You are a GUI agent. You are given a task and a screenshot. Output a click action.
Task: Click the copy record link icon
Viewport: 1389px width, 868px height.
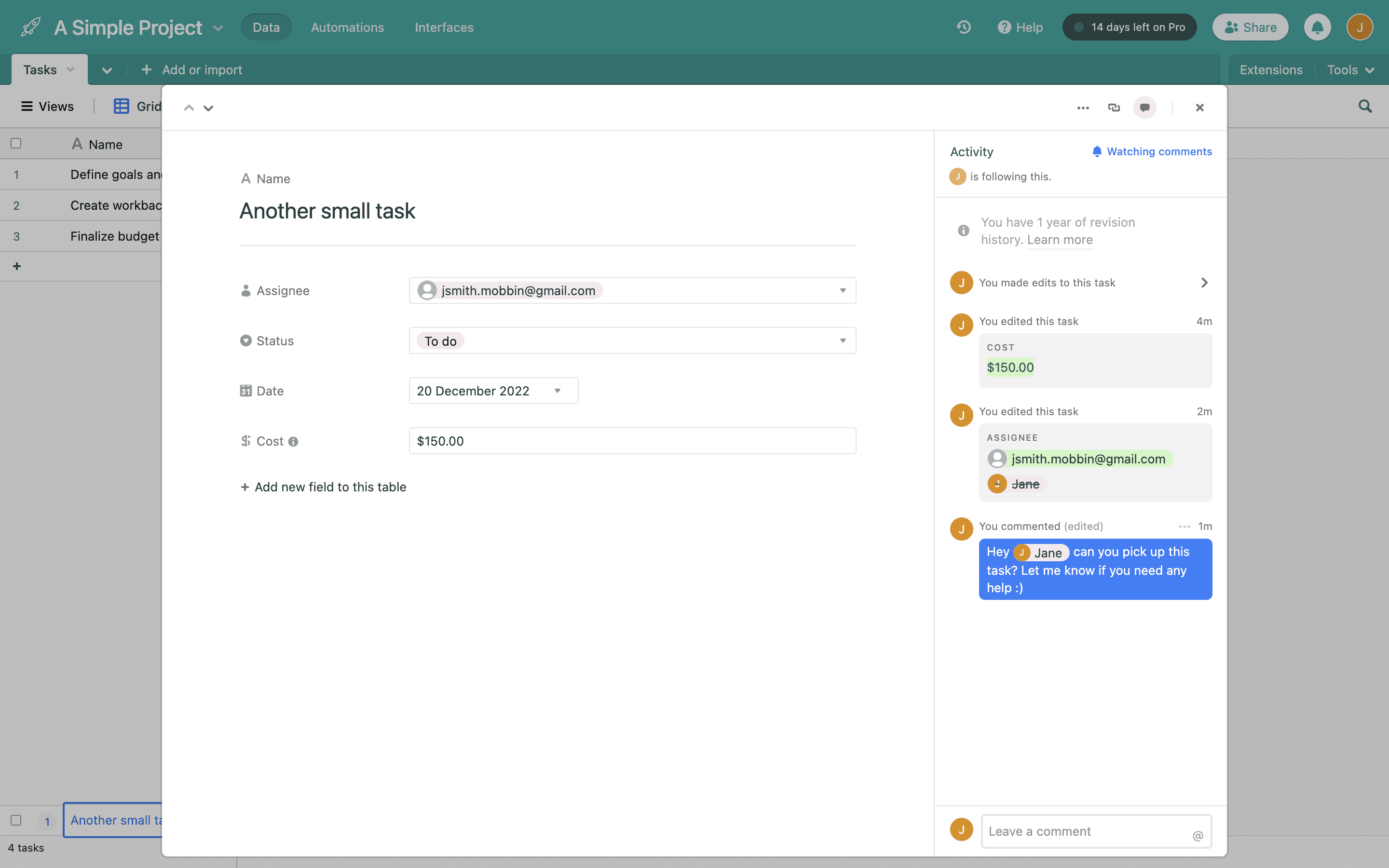[1114, 108]
